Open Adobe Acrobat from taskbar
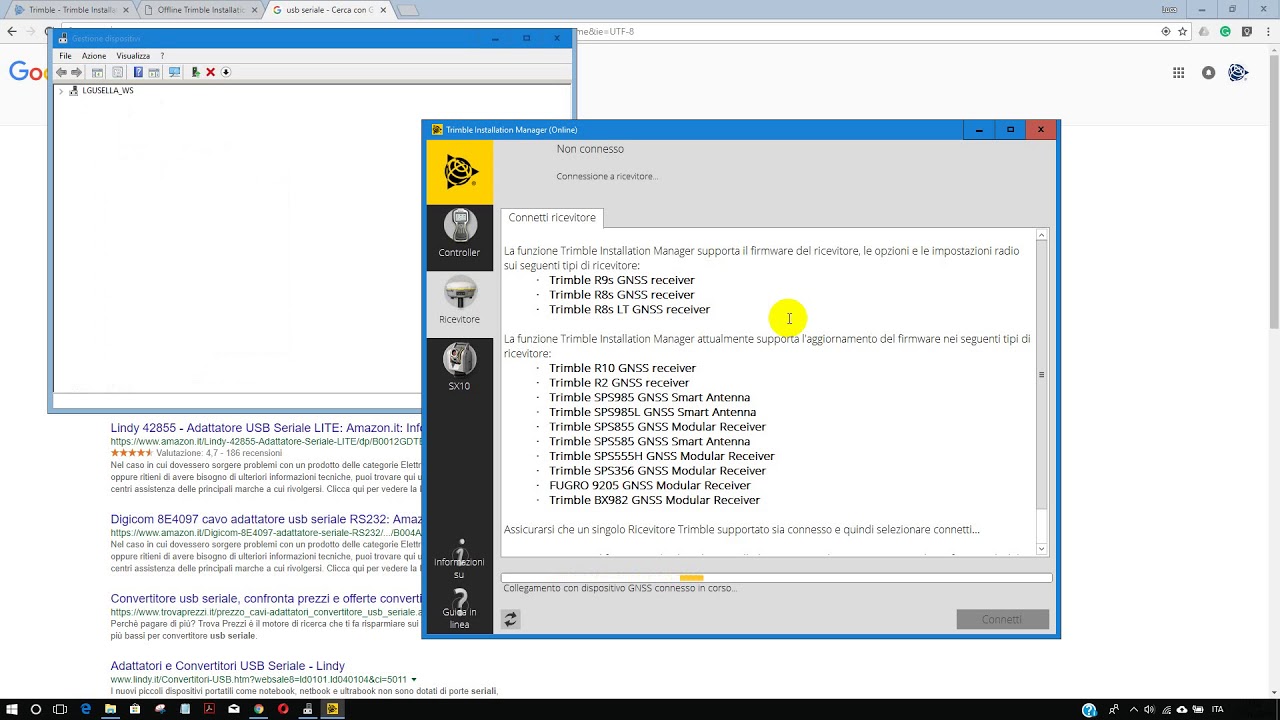Screen dimensions: 1280x720 tap(209, 709)
